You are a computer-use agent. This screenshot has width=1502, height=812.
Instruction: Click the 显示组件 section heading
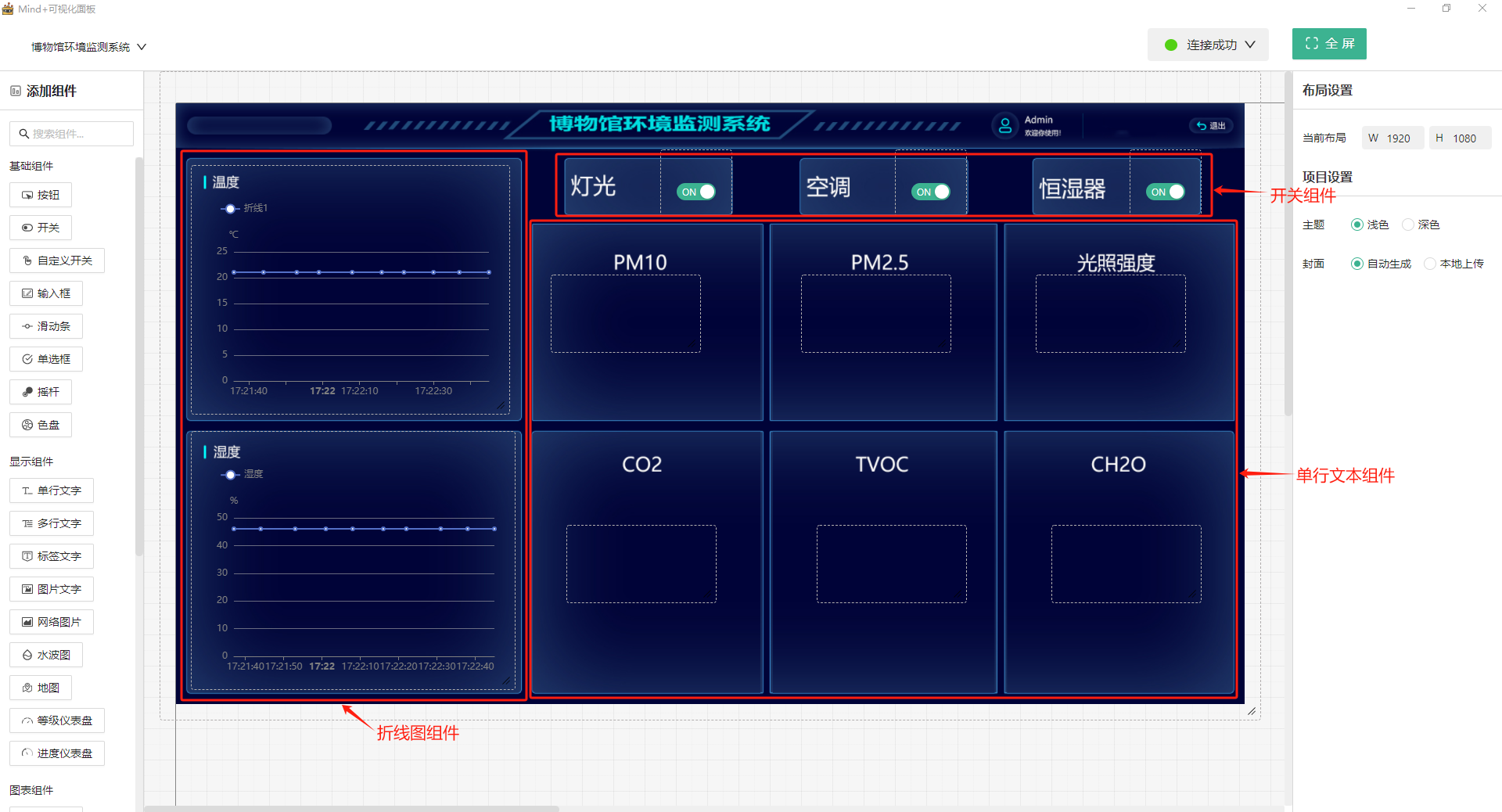tap(31, 462)
